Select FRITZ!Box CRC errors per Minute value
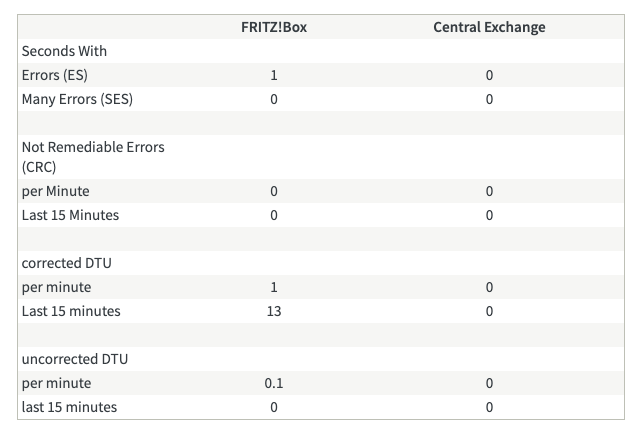Screen dimensions: 630x423 [273, 191]
